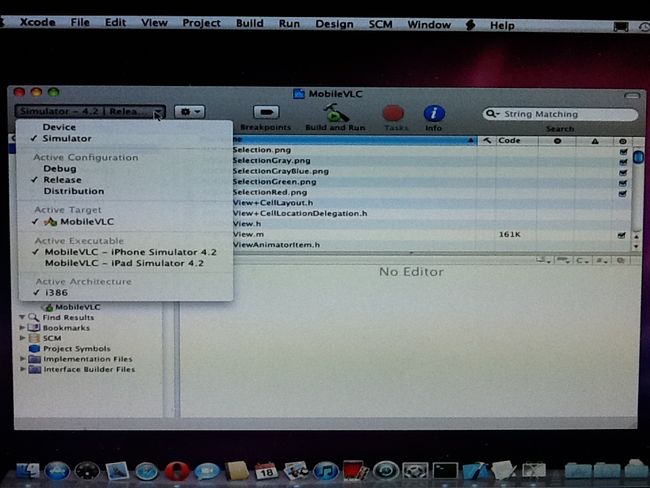This screenshot has width=650, height=488.
Task: Select i386 active architecture
Action: click(x=56, y=293)
